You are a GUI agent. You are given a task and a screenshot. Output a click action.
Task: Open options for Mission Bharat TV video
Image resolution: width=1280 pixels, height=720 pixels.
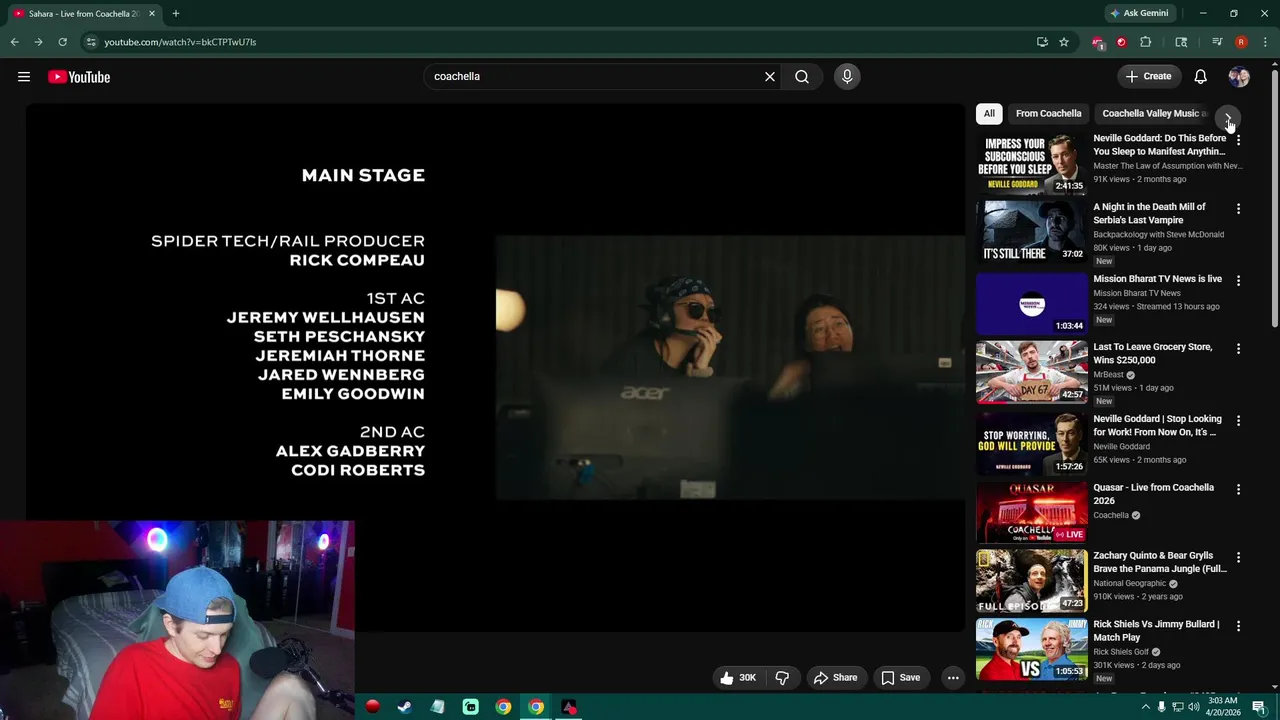(1238, 281)
